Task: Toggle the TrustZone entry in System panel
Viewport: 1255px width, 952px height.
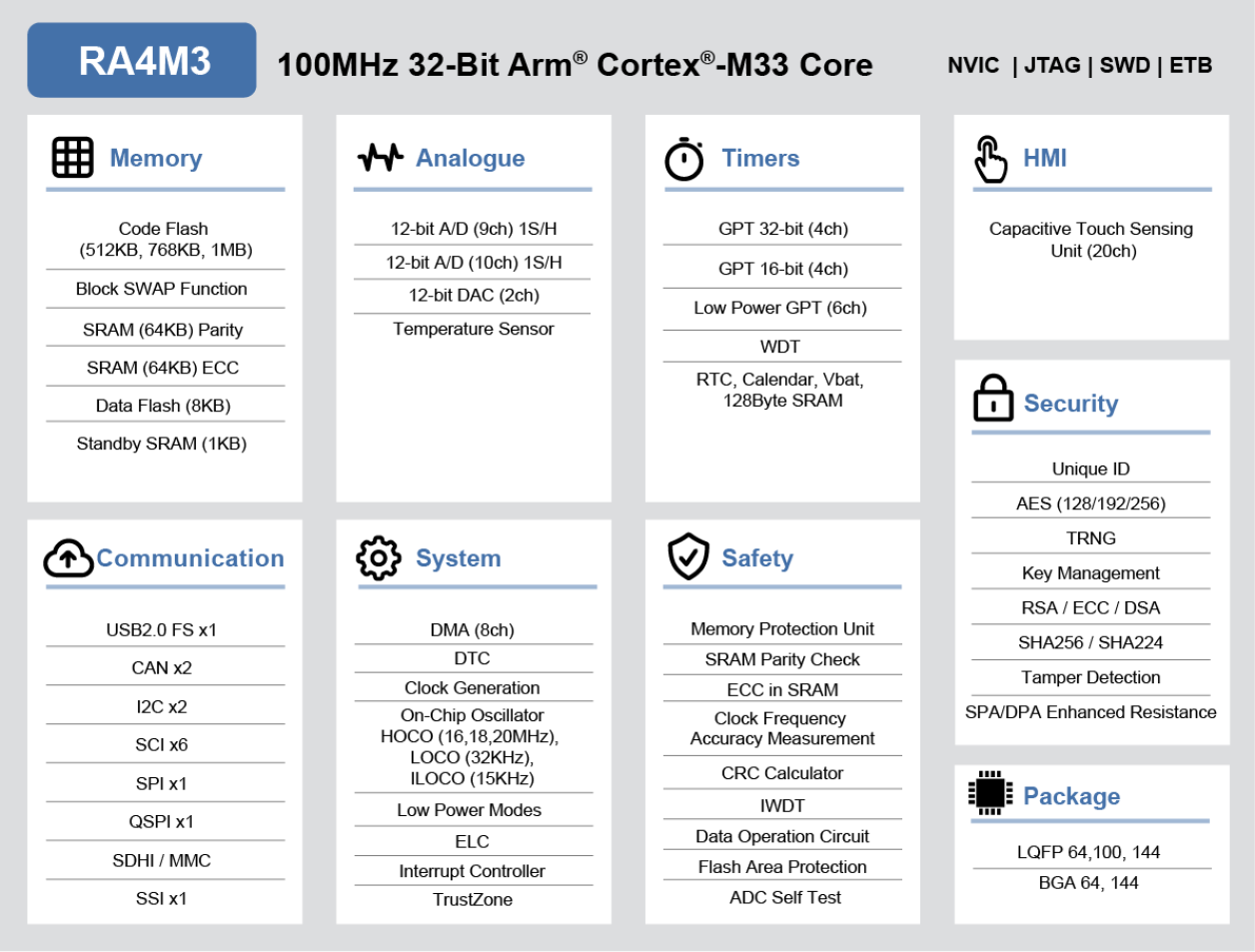Action: coord(473,899)
